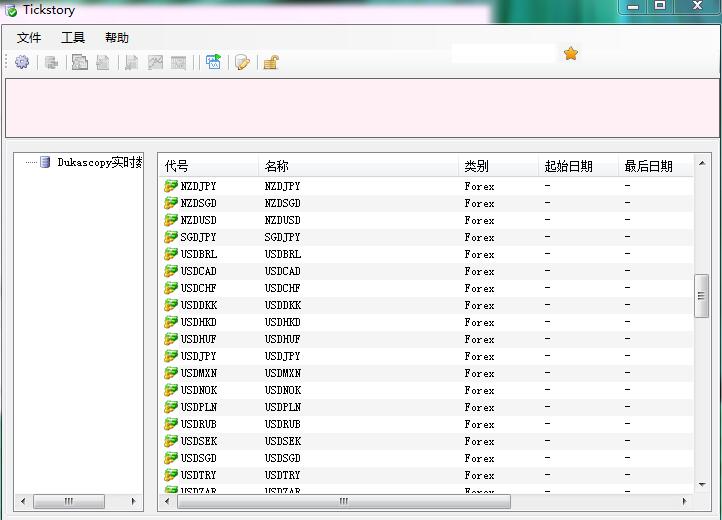Image resolution: width=722 pixels, height=520 pixels.
Task: Click the USDDKK symbol icon
Action: (171, 305)
